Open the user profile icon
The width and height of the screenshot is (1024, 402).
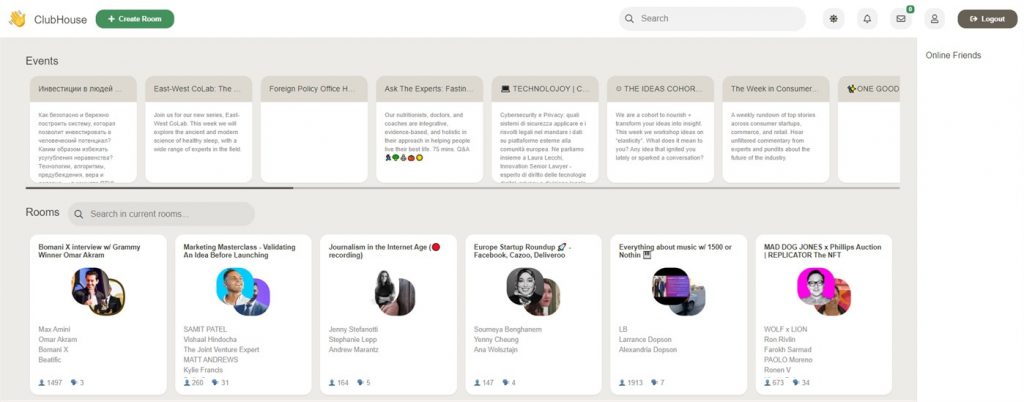click(x=935, y=19)
